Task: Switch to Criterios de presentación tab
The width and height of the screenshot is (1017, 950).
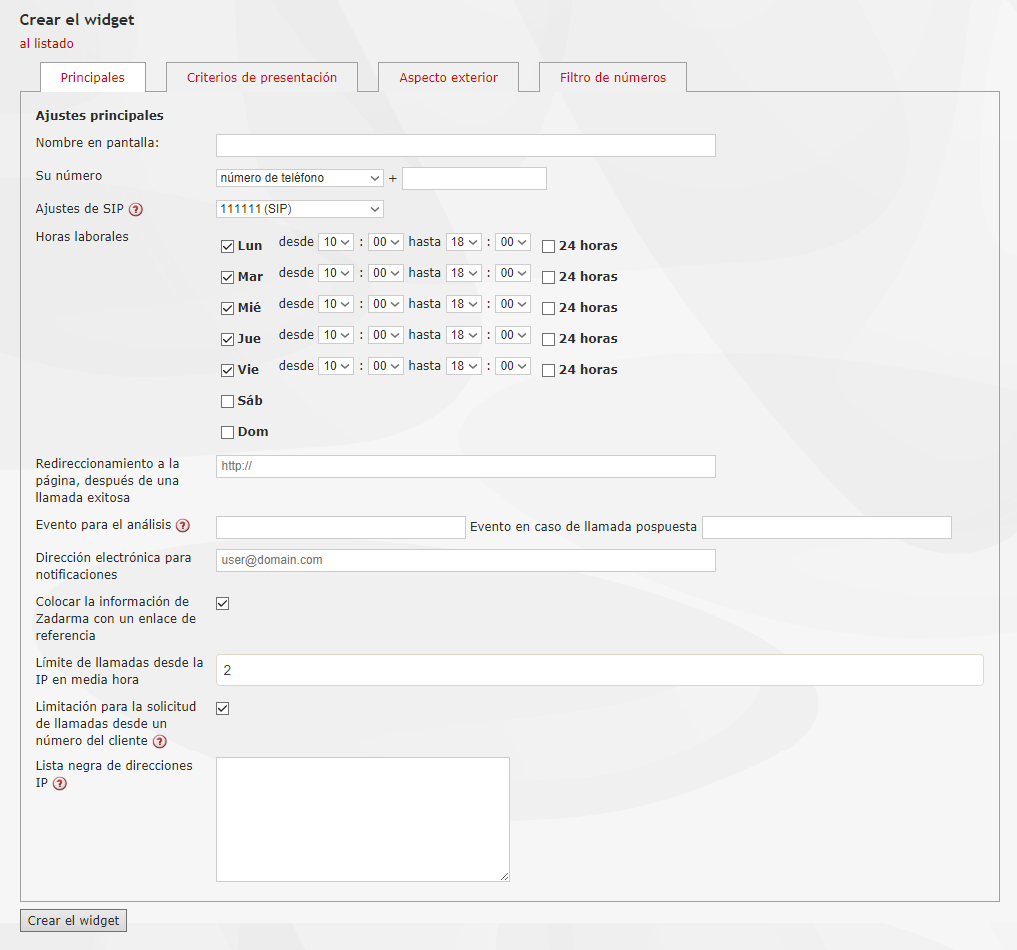Action: click(x=262, y=77)
